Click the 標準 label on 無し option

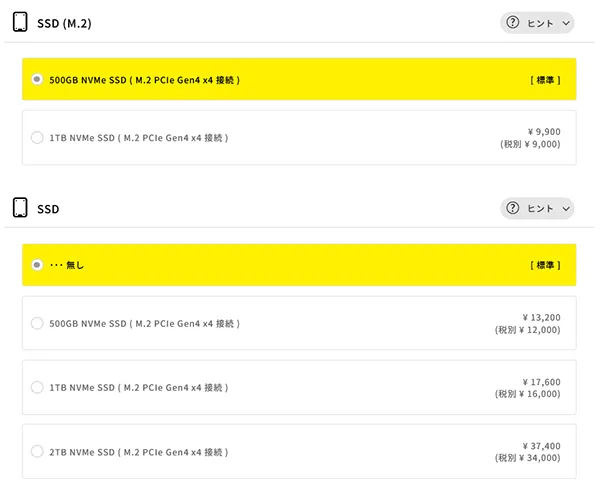coord(545,265)
